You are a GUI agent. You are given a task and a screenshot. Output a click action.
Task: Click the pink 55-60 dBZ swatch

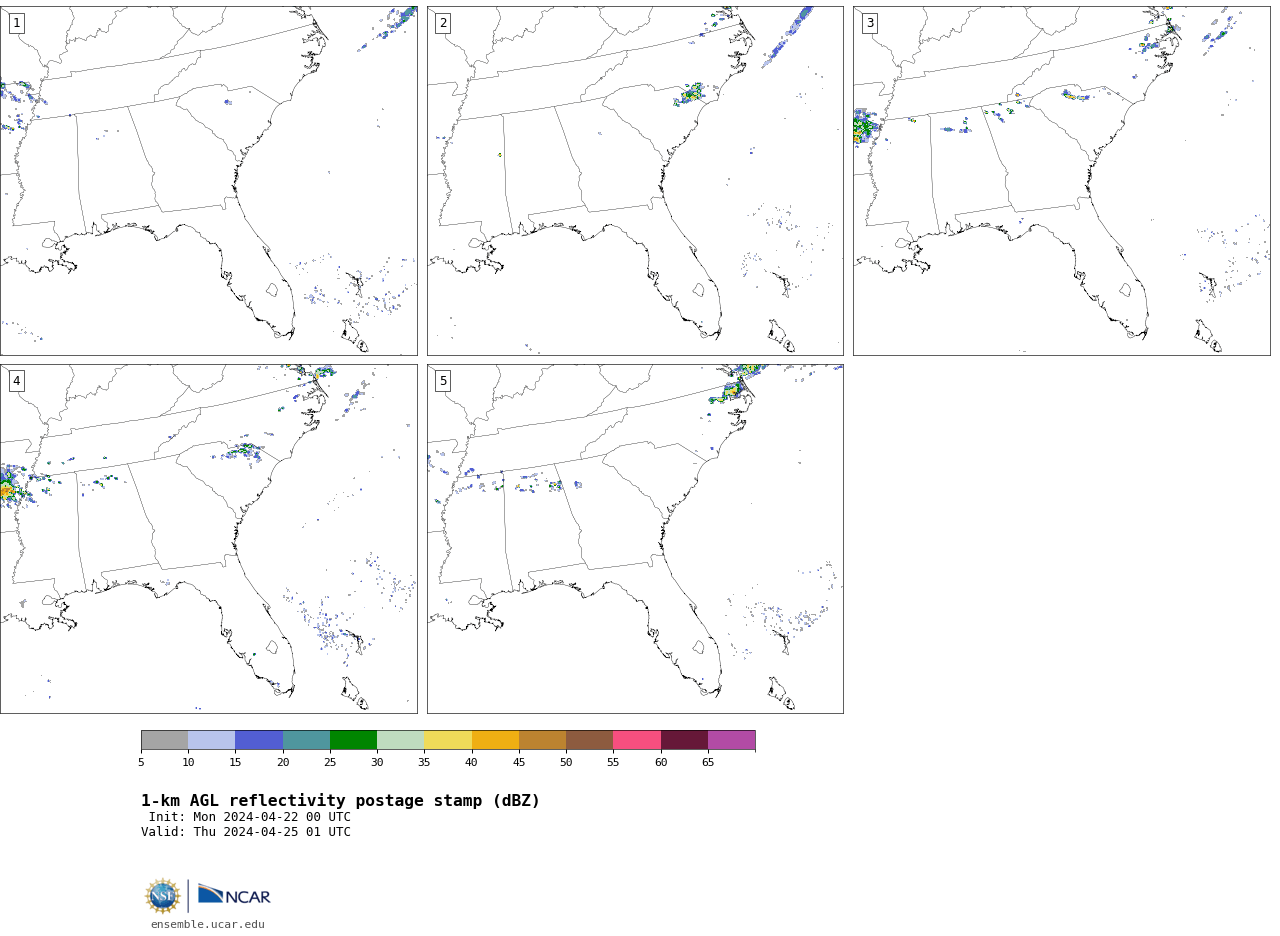[x=637, y=740]
